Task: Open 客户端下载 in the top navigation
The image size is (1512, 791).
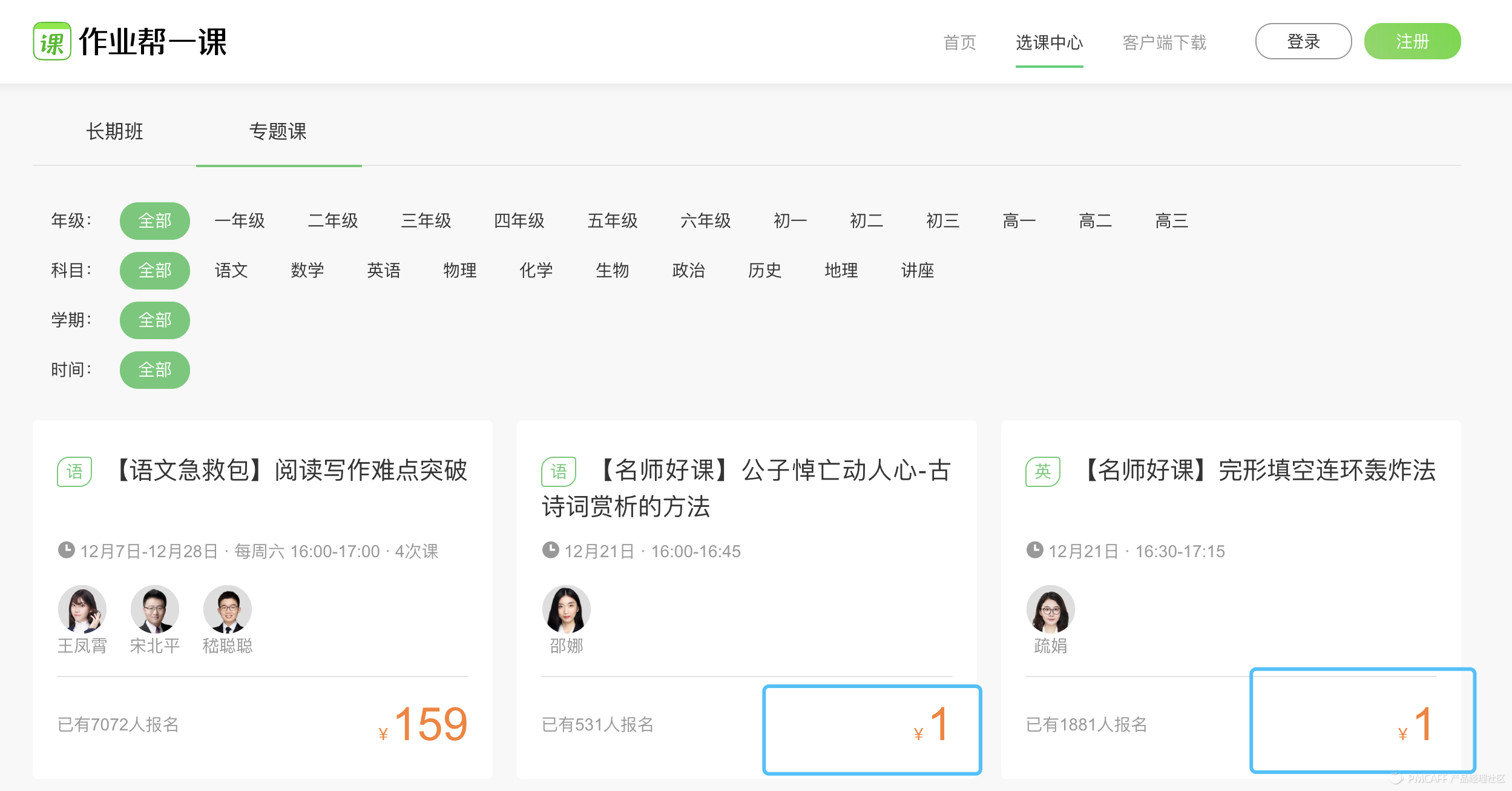Action: (x=1164, y=42)
